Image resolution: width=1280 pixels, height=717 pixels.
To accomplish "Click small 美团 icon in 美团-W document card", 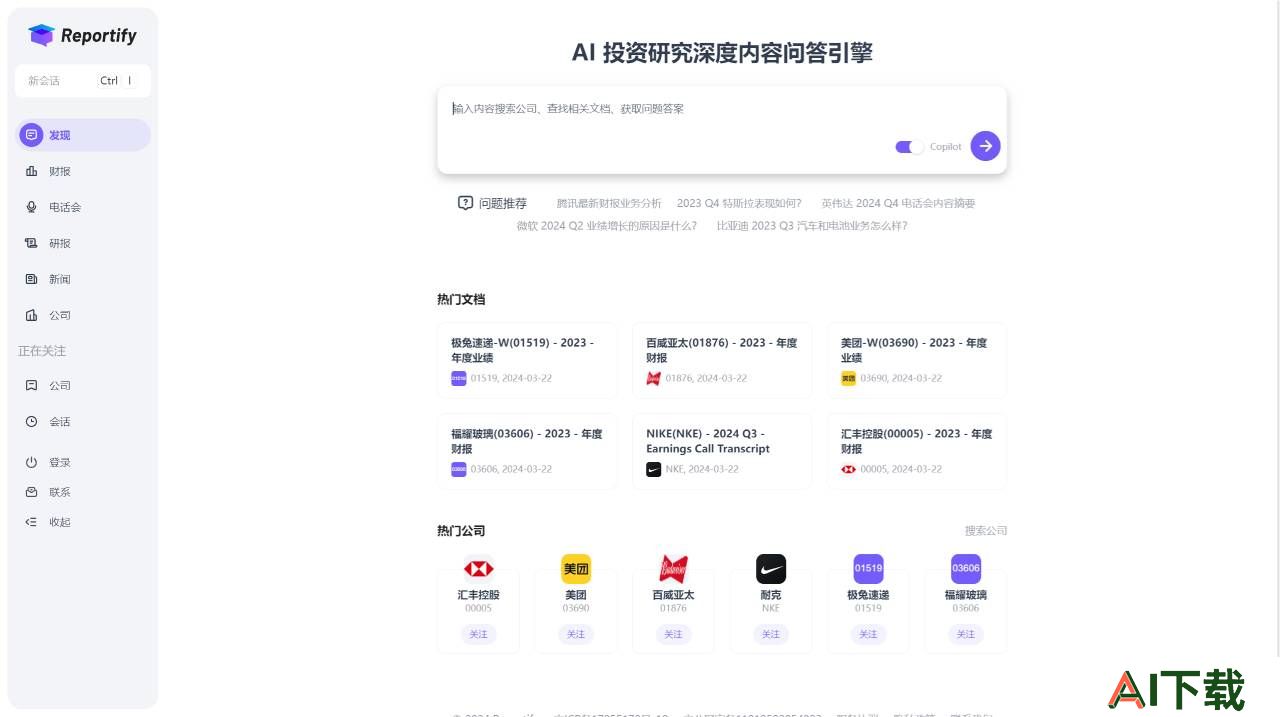I will tap(849, 378).
